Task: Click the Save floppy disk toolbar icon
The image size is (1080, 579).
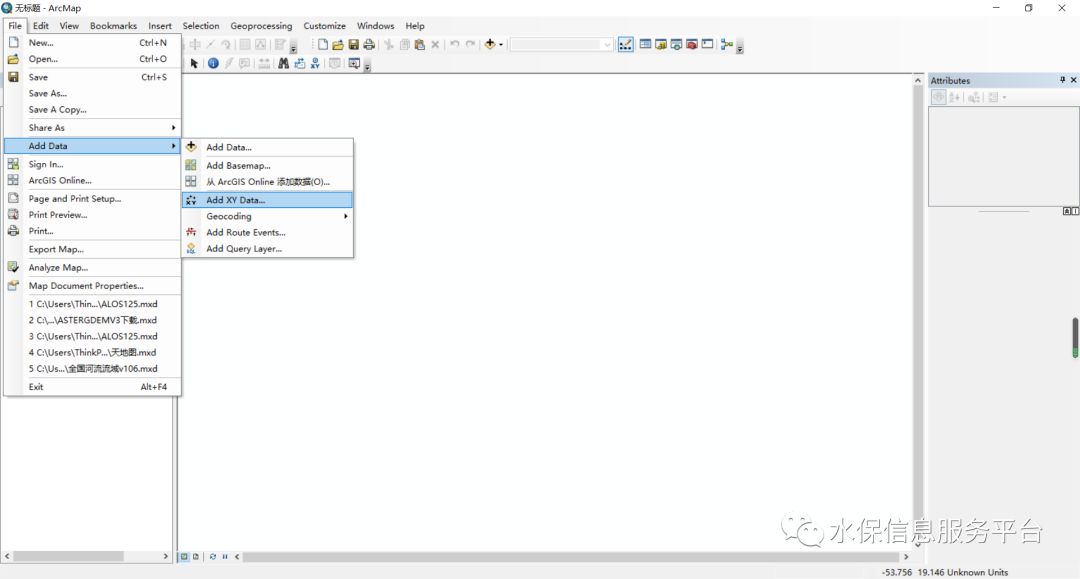Action: [353, 45]
